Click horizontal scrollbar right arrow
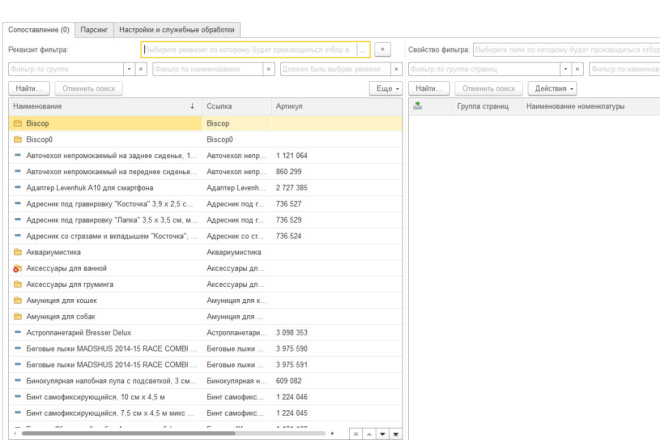 tap(333, 433)
